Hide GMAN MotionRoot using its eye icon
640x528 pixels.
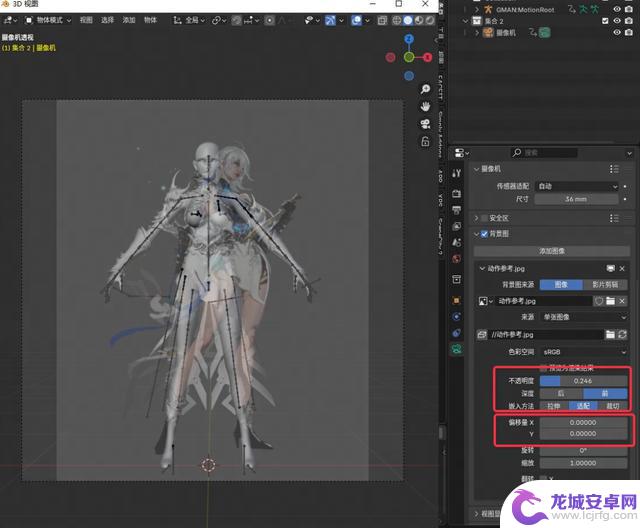point(617,9)
